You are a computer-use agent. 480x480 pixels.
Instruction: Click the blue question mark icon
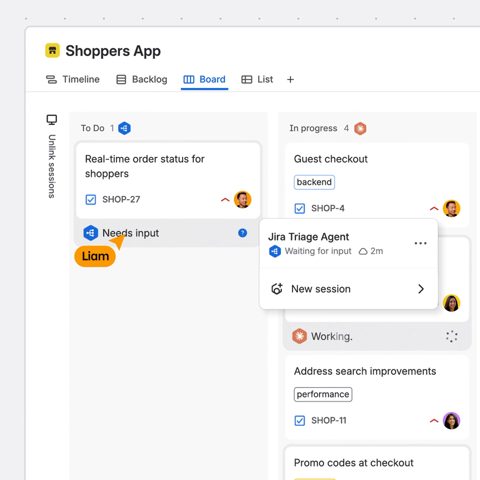[x=243, y=233]
